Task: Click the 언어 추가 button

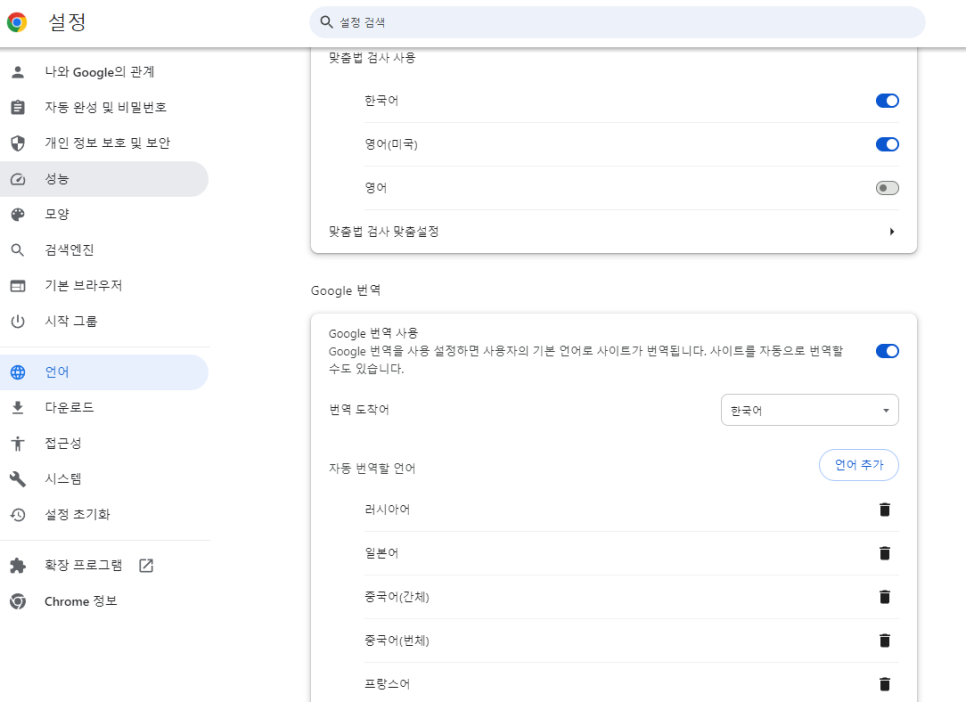Action: pyautogui.click(x=858, y=465)
